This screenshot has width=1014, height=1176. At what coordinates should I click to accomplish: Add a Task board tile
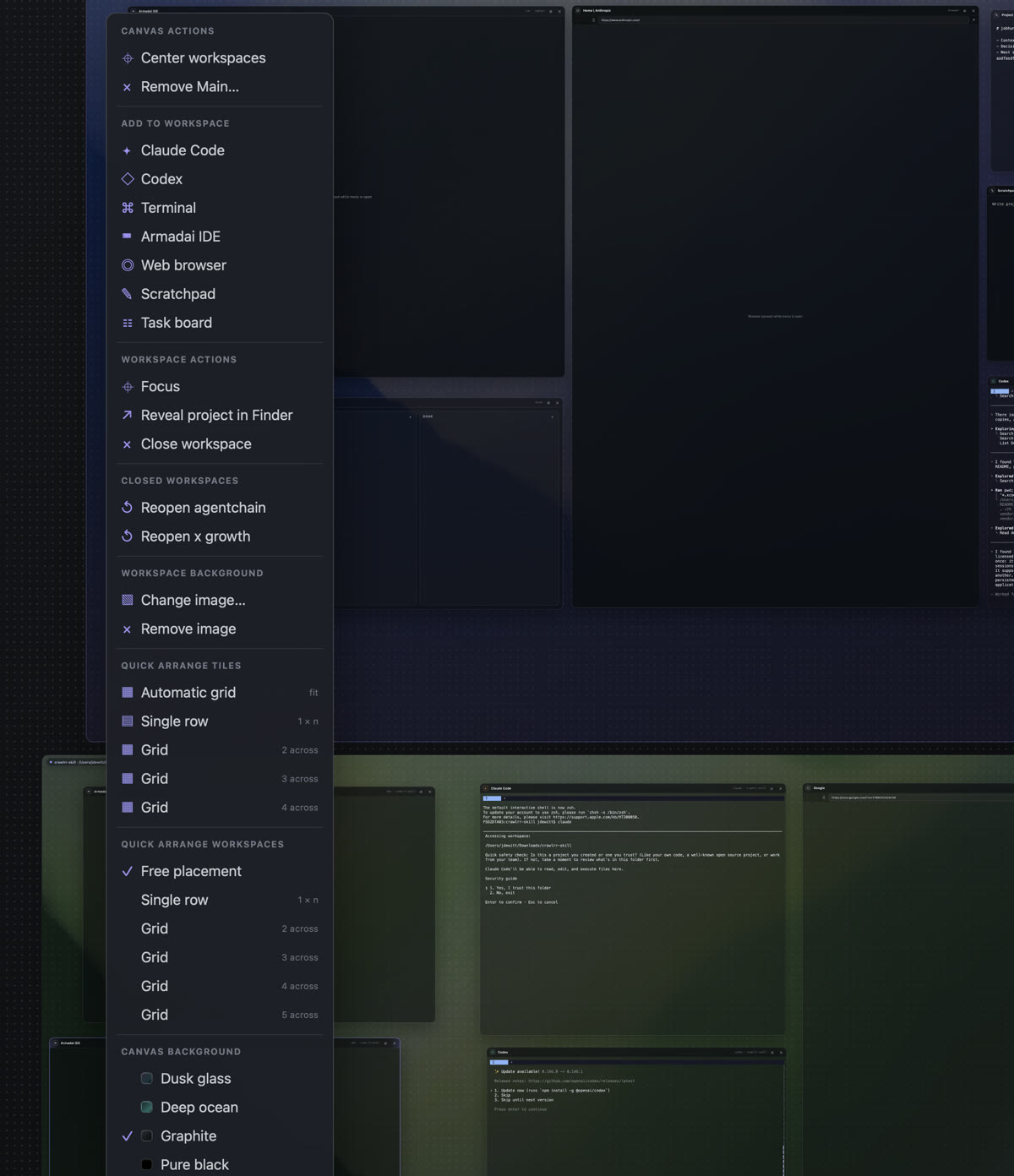pos(220,322)
